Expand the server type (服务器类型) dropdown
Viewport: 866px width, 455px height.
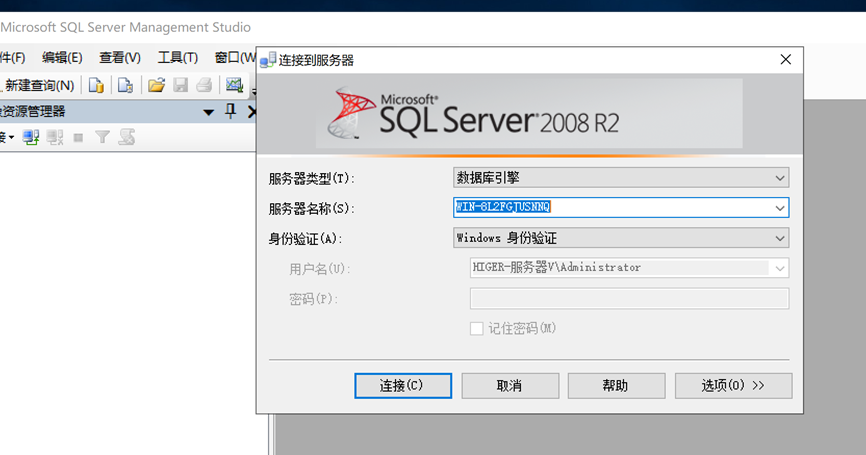pos(779,178)
